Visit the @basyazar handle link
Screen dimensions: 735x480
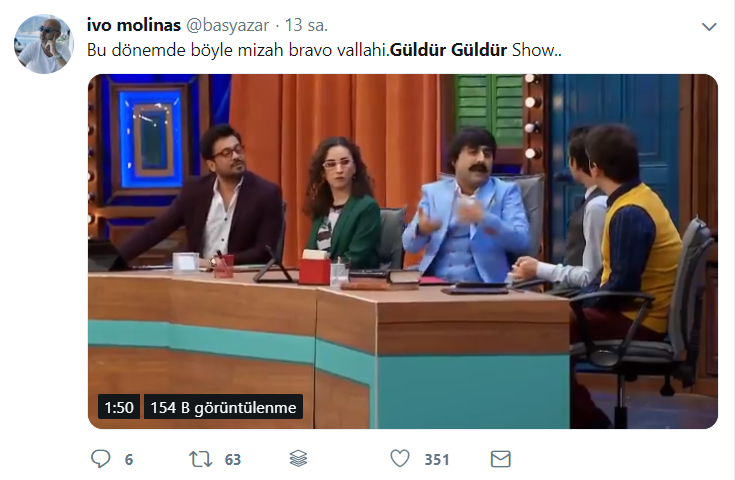[x=228, y=25]
